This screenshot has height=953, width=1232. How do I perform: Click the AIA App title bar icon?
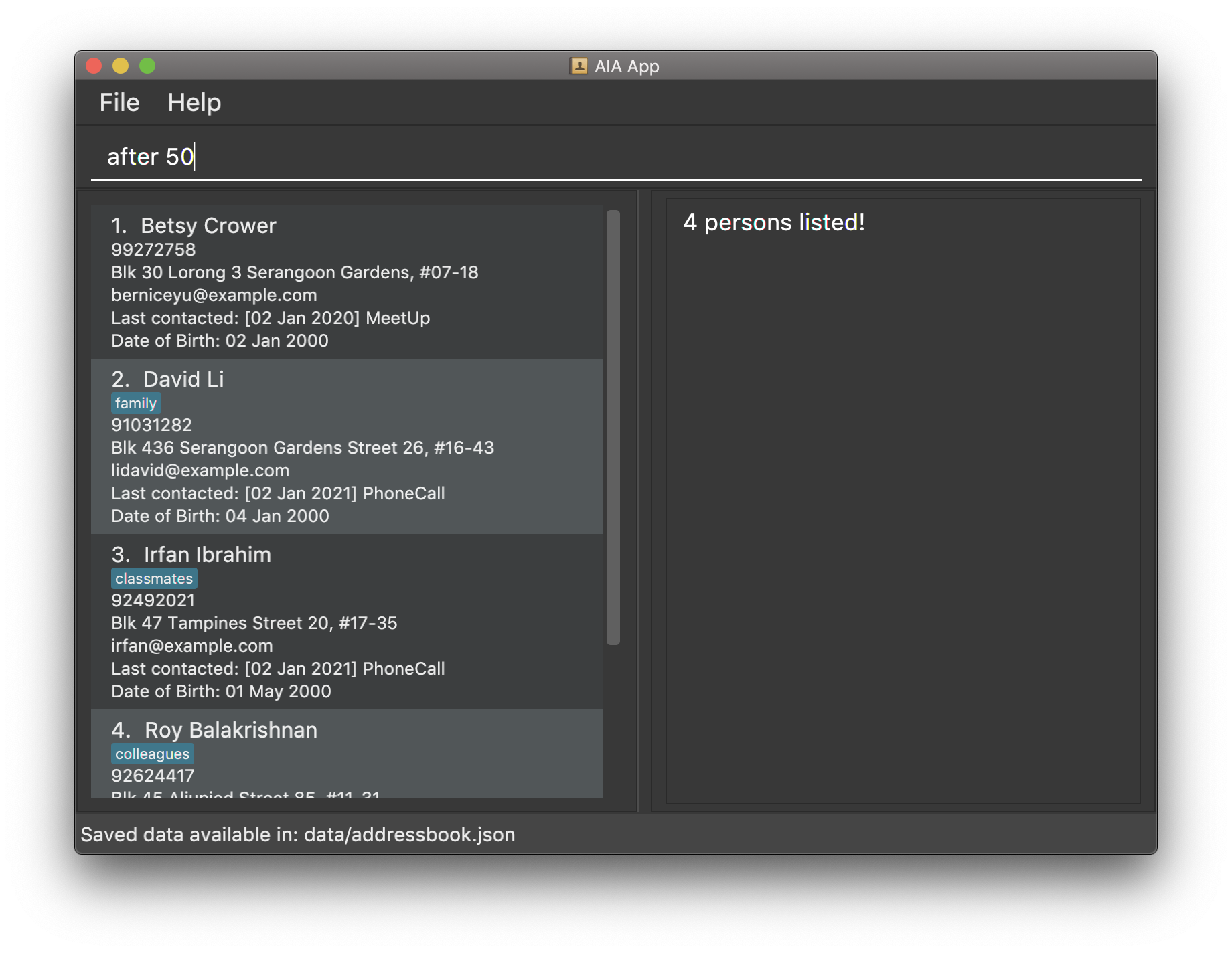pos(579,66)
